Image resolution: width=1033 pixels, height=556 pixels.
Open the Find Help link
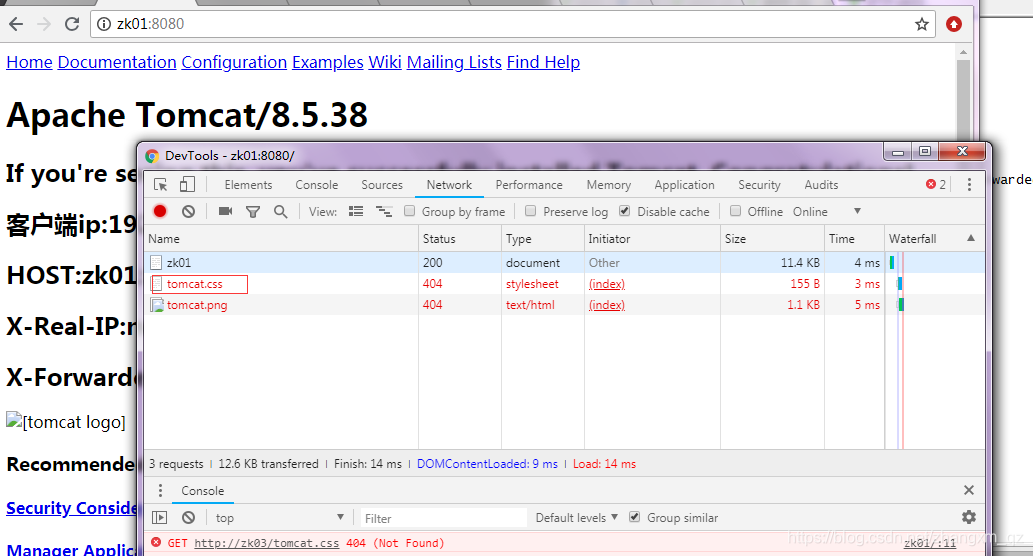[x=544, y=62]
